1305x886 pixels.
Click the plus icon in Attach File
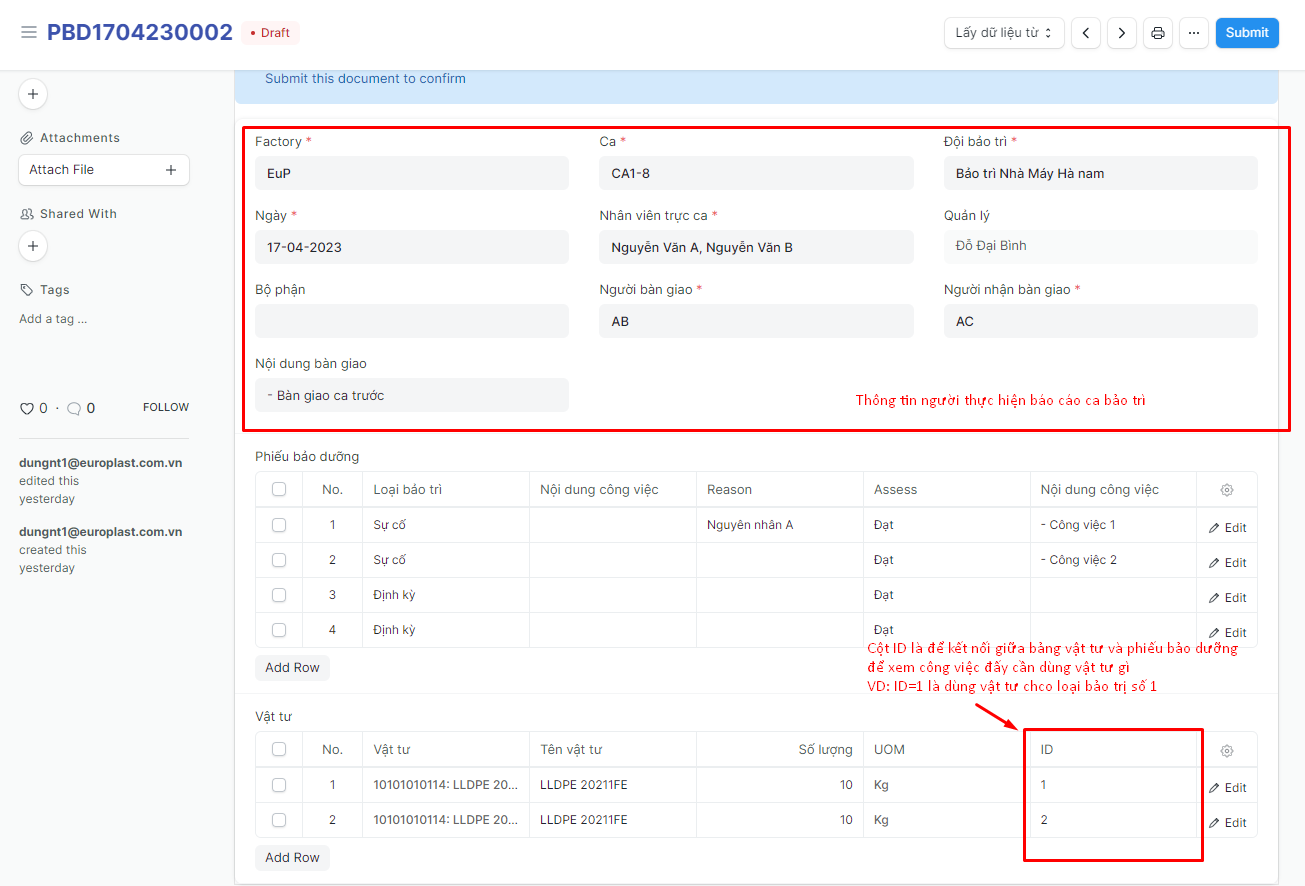tap(170, 170)
